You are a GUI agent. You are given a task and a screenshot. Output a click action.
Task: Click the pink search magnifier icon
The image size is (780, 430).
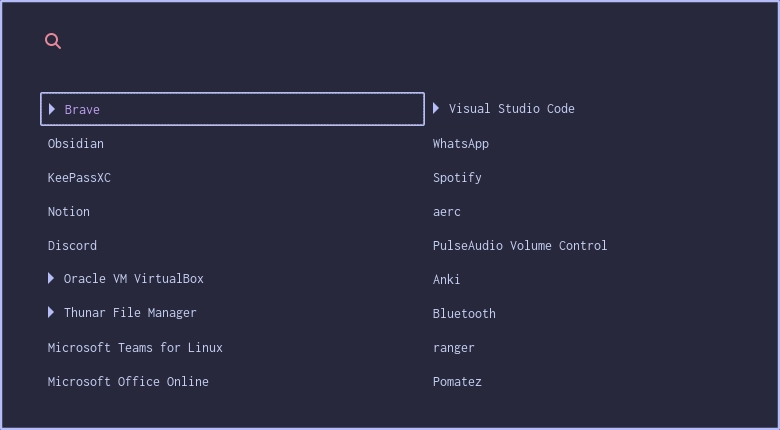click(53, 41)
